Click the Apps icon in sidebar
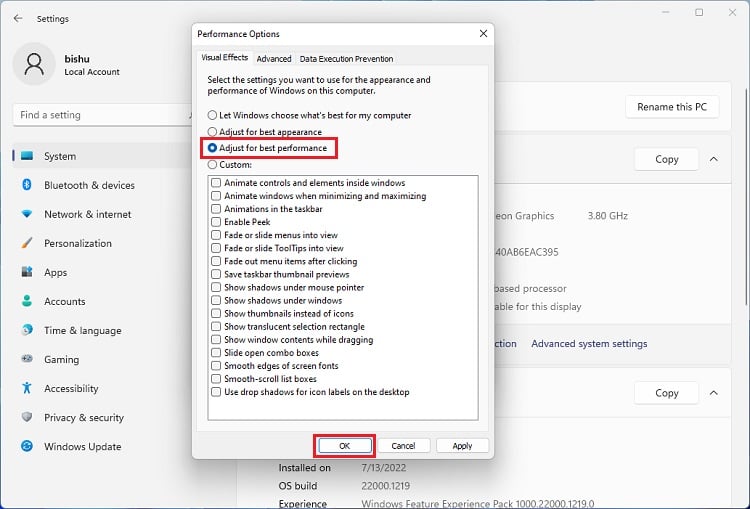Screen dimensions: 750x509 click(x=27, y=272)
